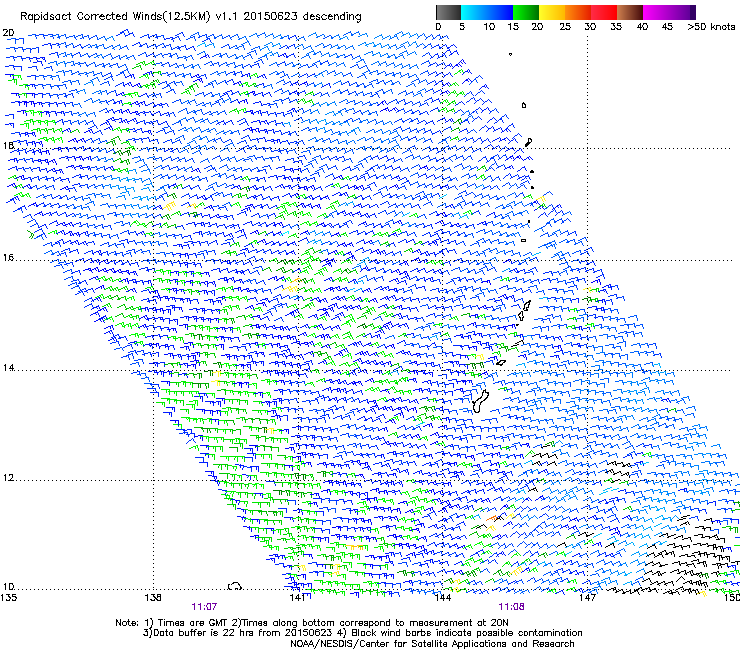The height and width of the screenshot is (650, 740).
Task: Click the green 15-20 knots legend segment
Action: [526, 12]
